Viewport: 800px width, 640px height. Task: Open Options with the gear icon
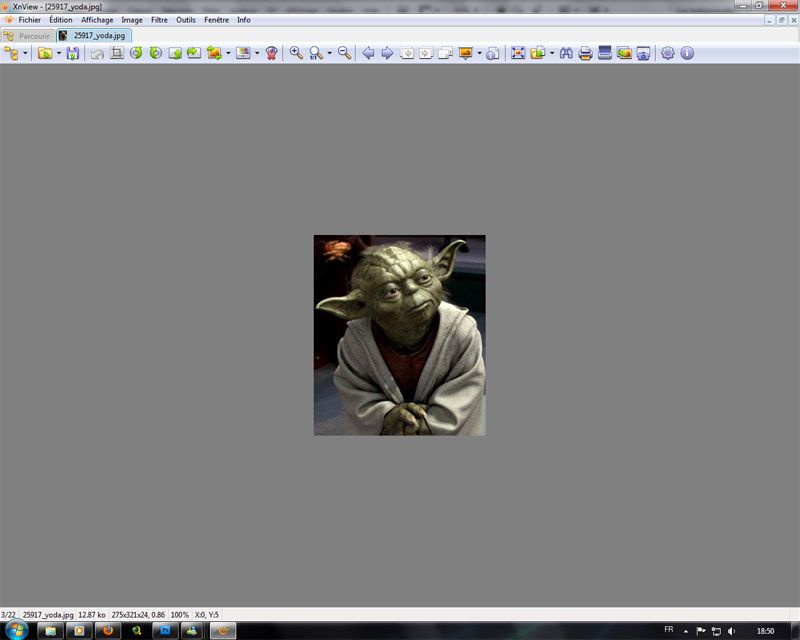667,53
